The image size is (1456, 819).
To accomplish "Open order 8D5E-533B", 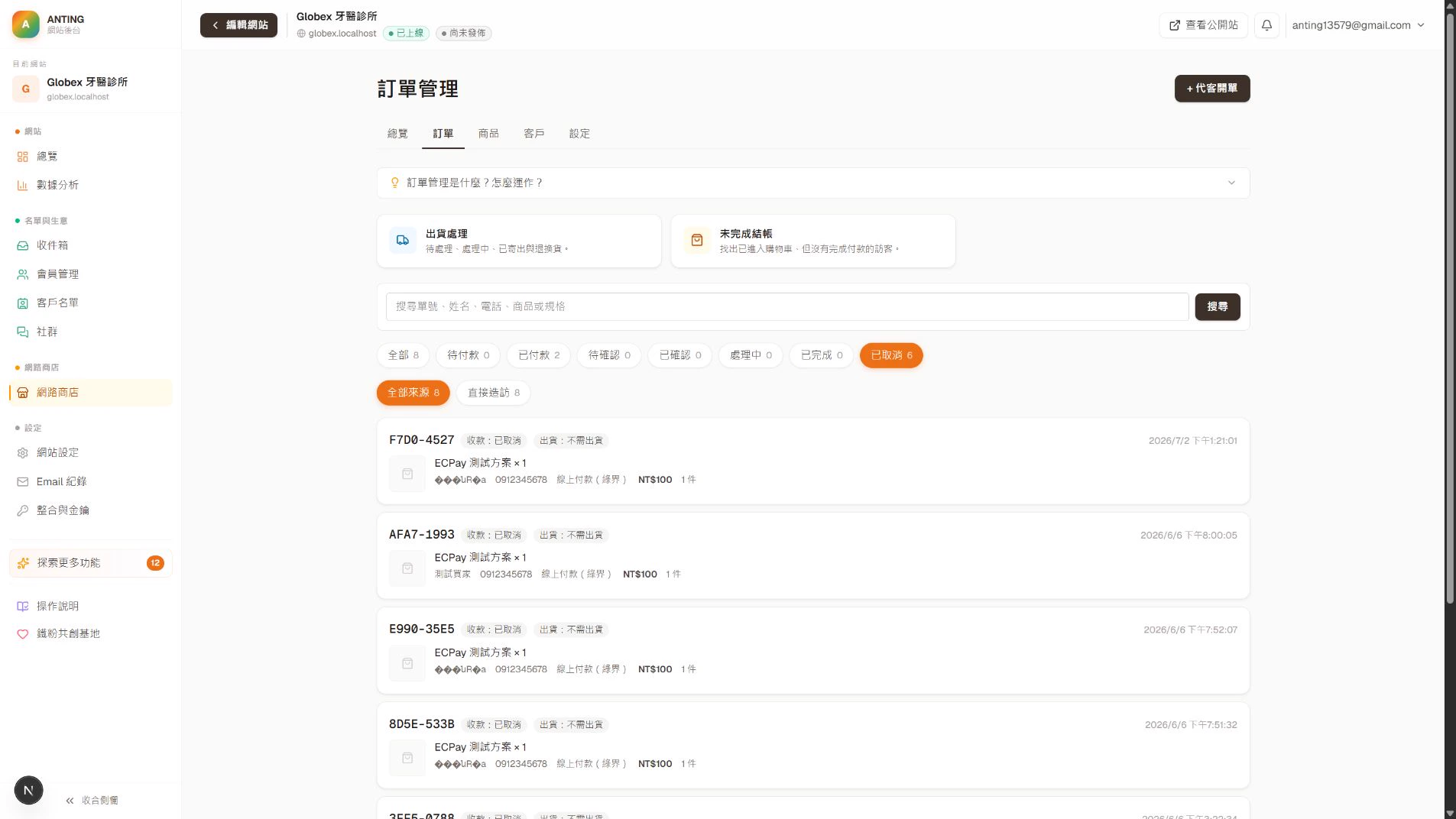I will tap(813, 745).
